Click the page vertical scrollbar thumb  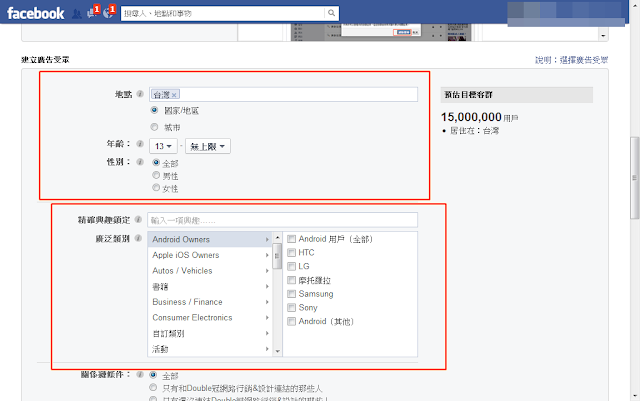(634, 178)
